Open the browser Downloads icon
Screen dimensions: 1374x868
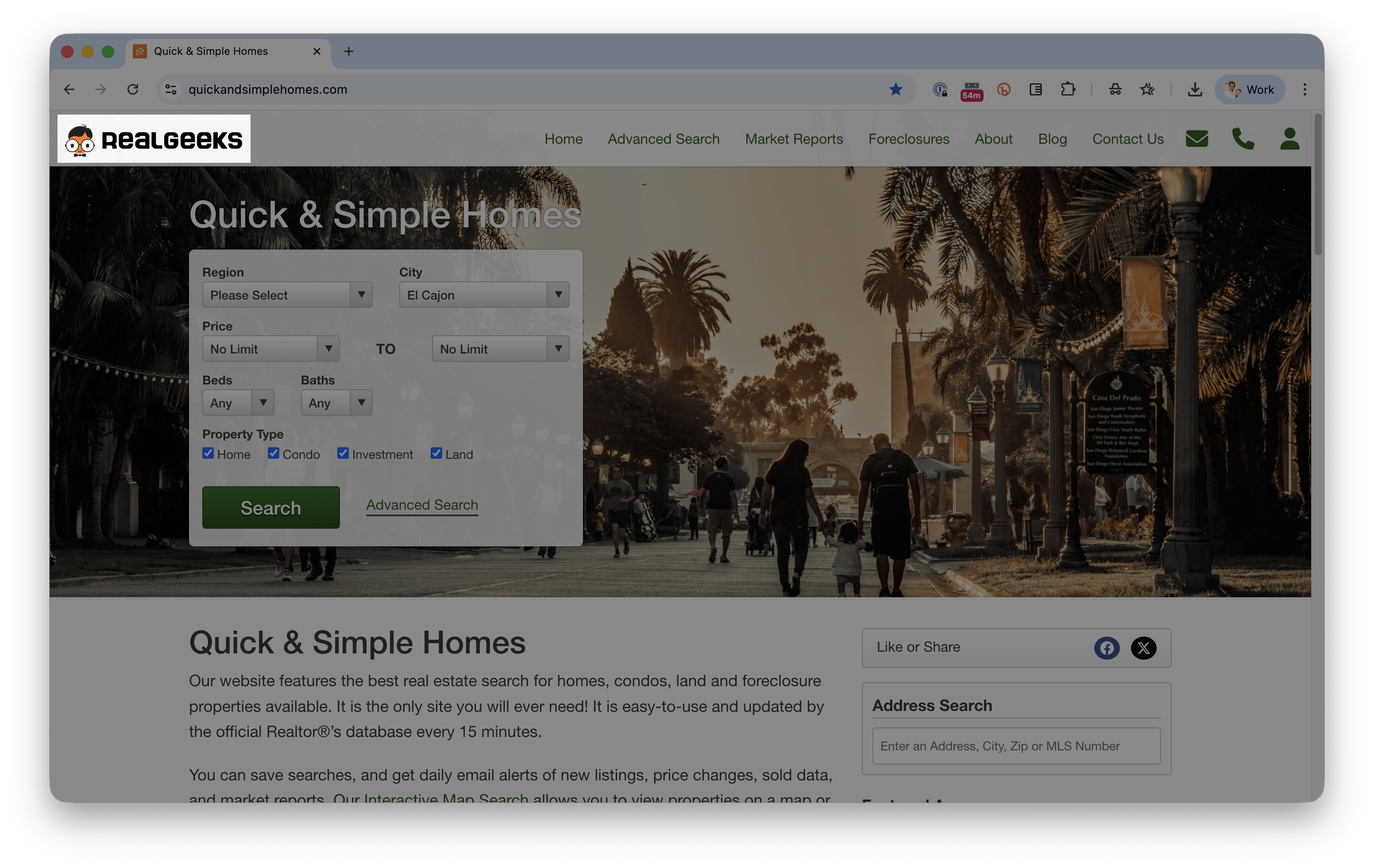pyautogui.click(x=1194, y=89)
